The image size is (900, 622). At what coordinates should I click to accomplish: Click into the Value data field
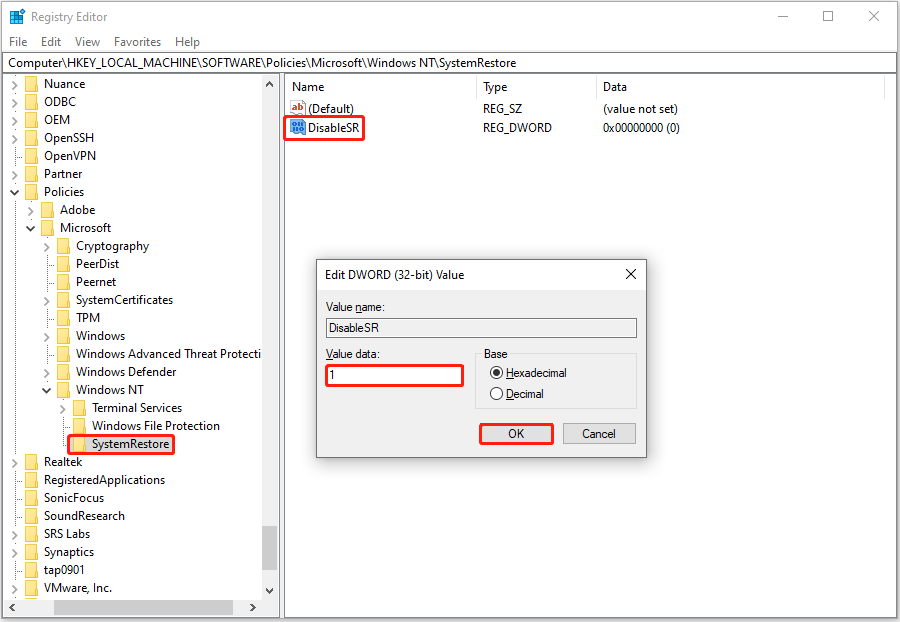coord(394,375)
